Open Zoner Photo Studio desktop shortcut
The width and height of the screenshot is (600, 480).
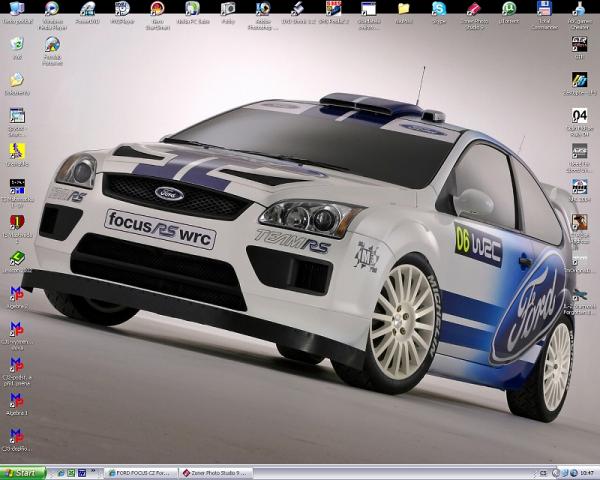(474, 10)
